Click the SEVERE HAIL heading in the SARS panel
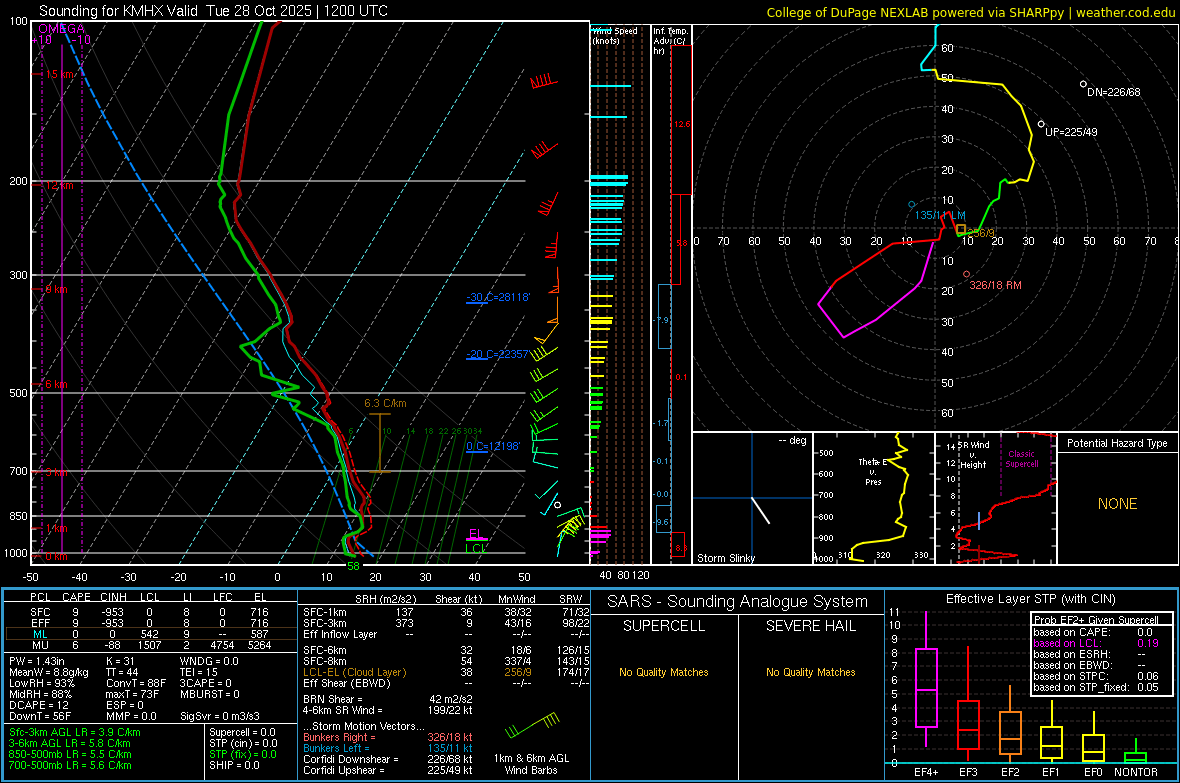 [x=809, y=626]
